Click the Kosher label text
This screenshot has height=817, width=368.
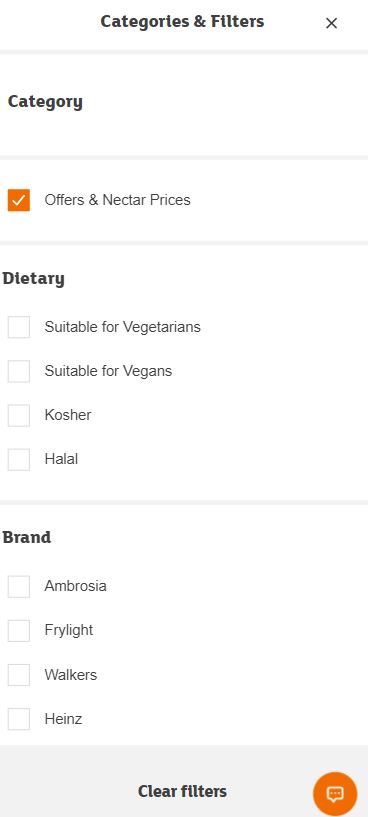pos(68,415)
